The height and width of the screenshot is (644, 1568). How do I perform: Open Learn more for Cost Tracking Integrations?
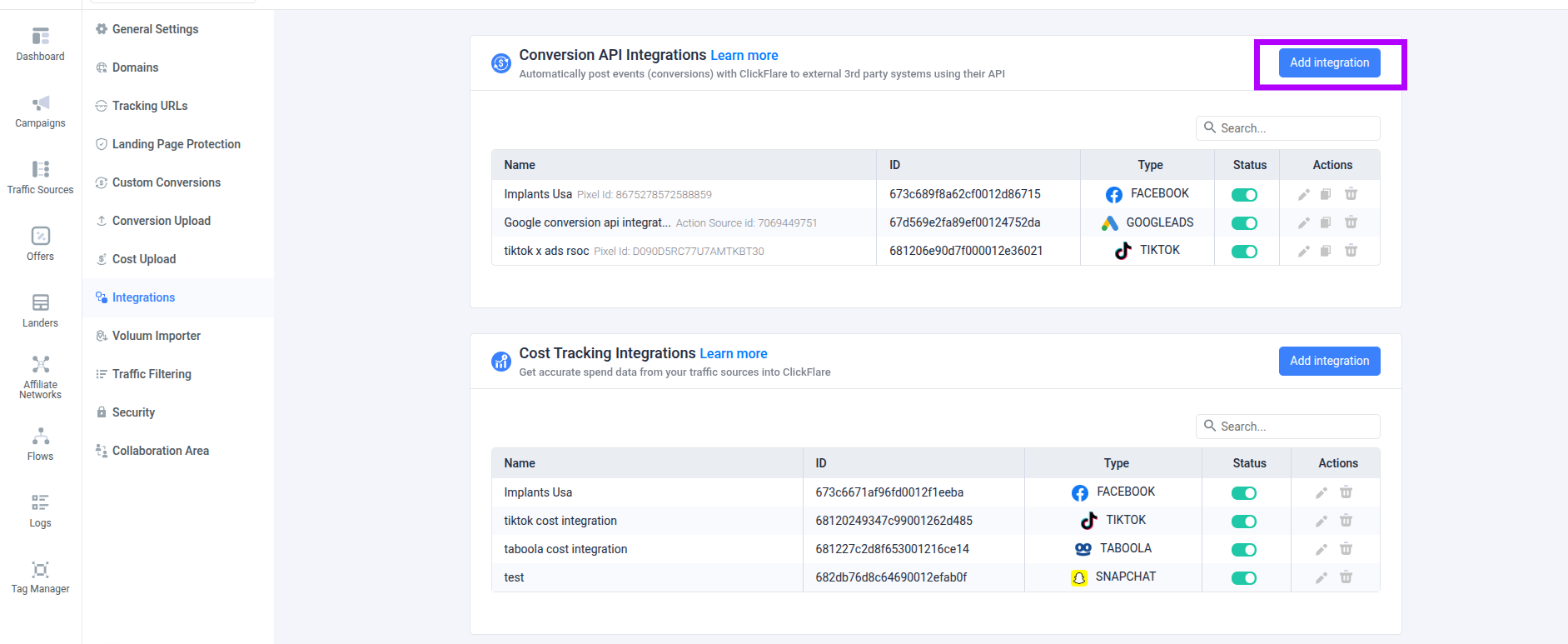[x=733, y=354]
